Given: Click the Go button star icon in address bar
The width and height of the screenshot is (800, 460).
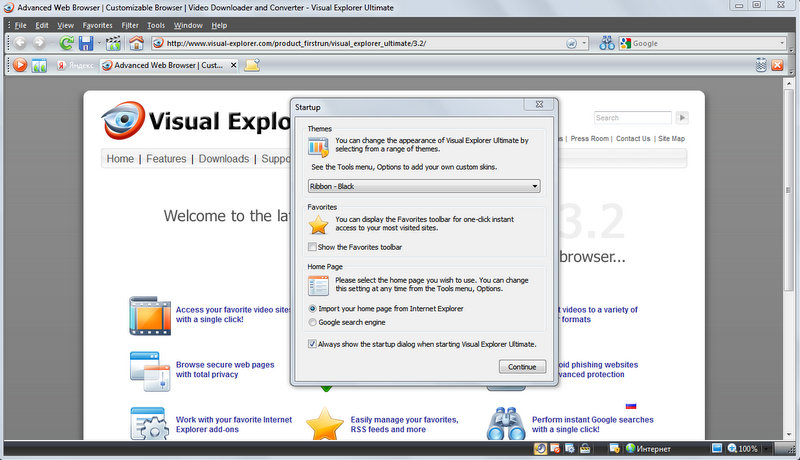Looking at the screenshot, I should tap(571, 43).
